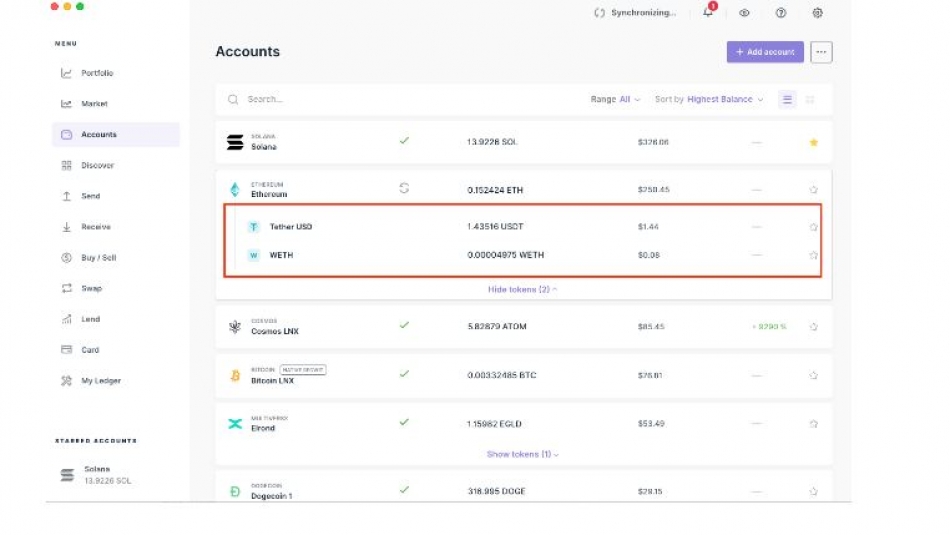The width and height of the screenshot is (950, 535).
Task: Open Card in the menu
Action: click(115, 350)
